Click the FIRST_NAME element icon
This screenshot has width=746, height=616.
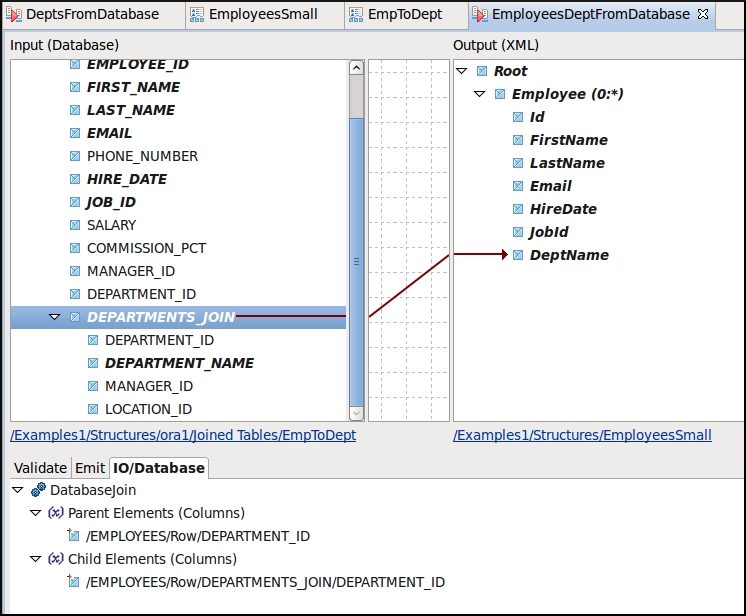point(75,87)
